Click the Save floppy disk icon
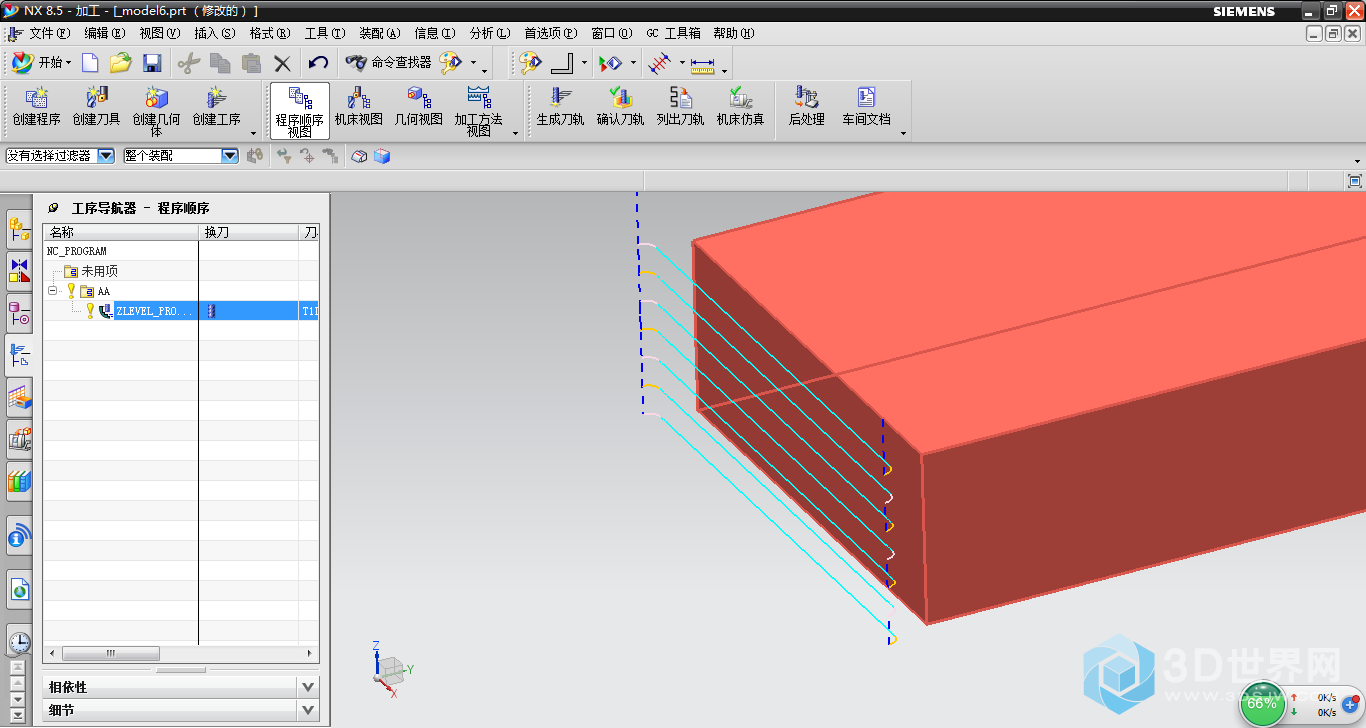1366x728 pixels. [152, 63]
